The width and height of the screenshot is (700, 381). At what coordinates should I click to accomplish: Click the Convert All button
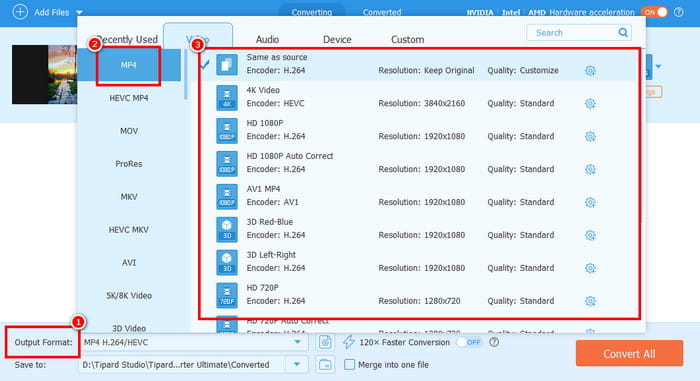point(629,354)
